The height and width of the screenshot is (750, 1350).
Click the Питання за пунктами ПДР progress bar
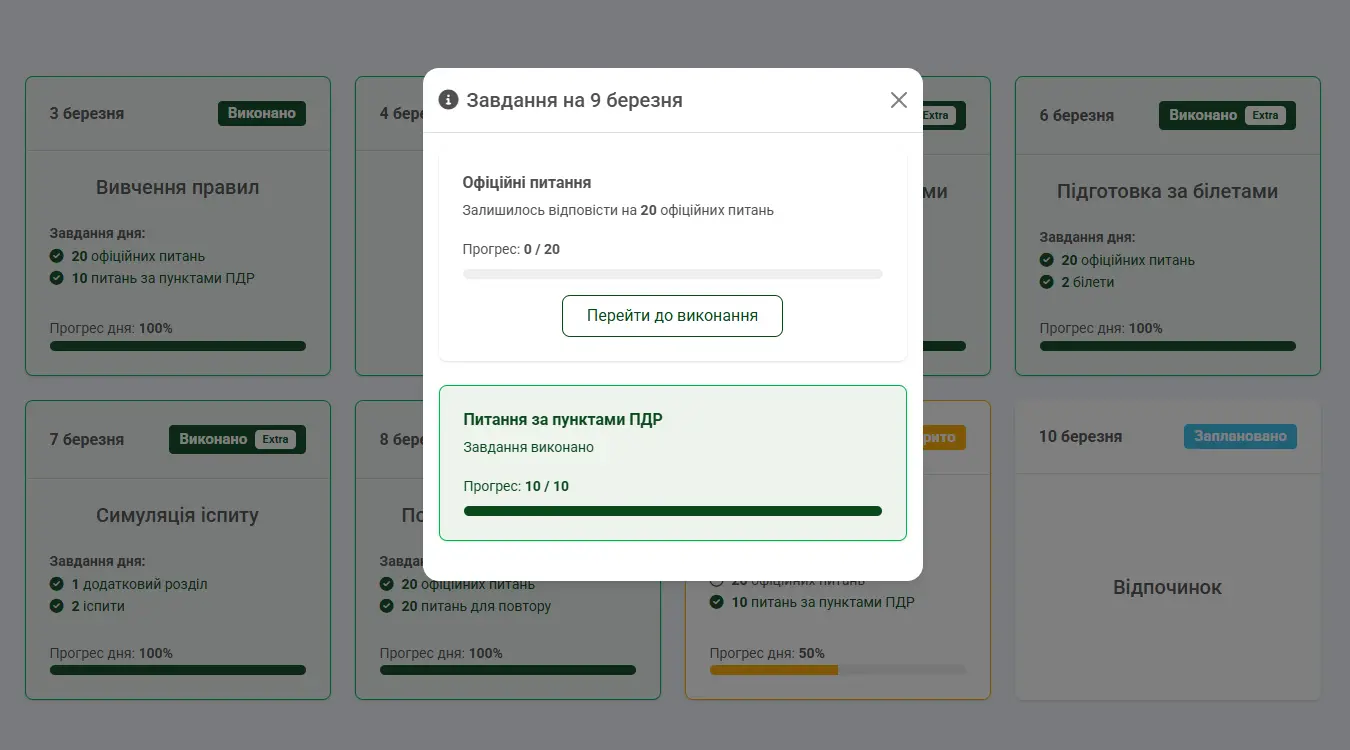[x=672, y=511]
